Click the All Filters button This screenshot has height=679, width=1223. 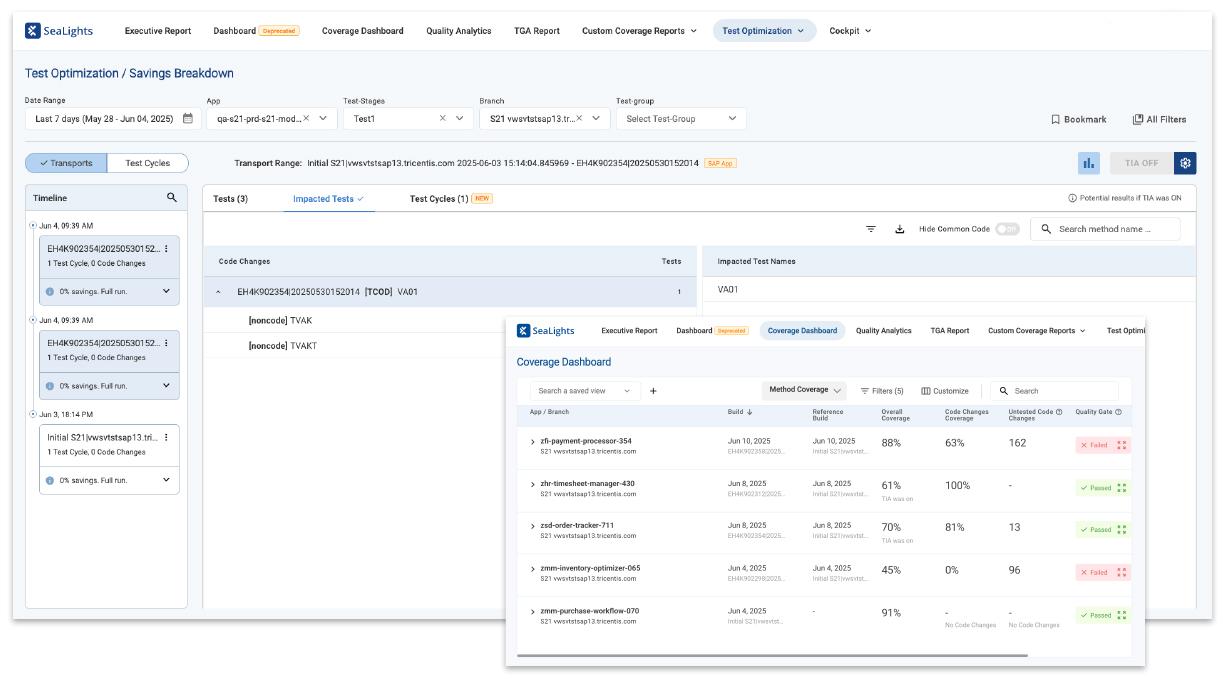[1158, 119]
